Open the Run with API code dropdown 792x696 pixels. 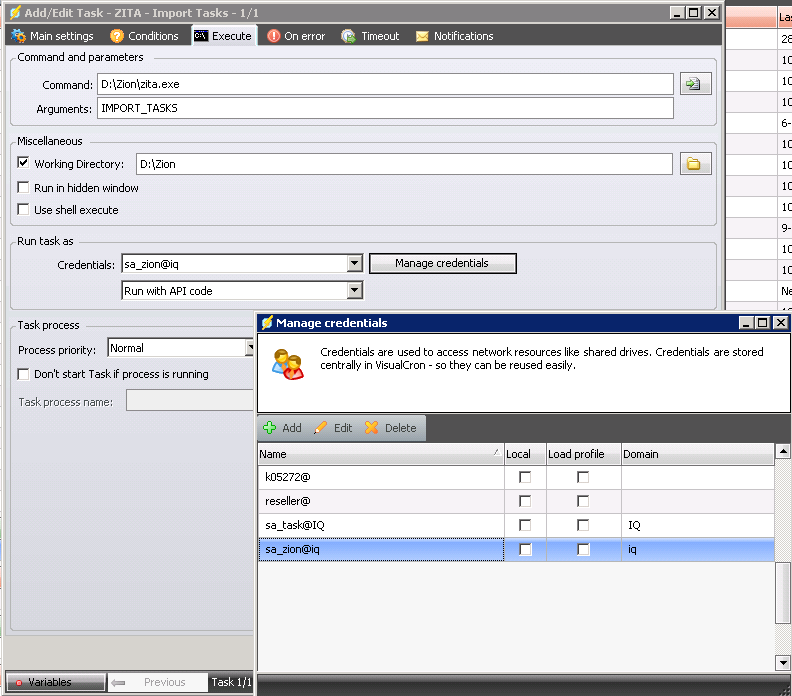[354, 291]
